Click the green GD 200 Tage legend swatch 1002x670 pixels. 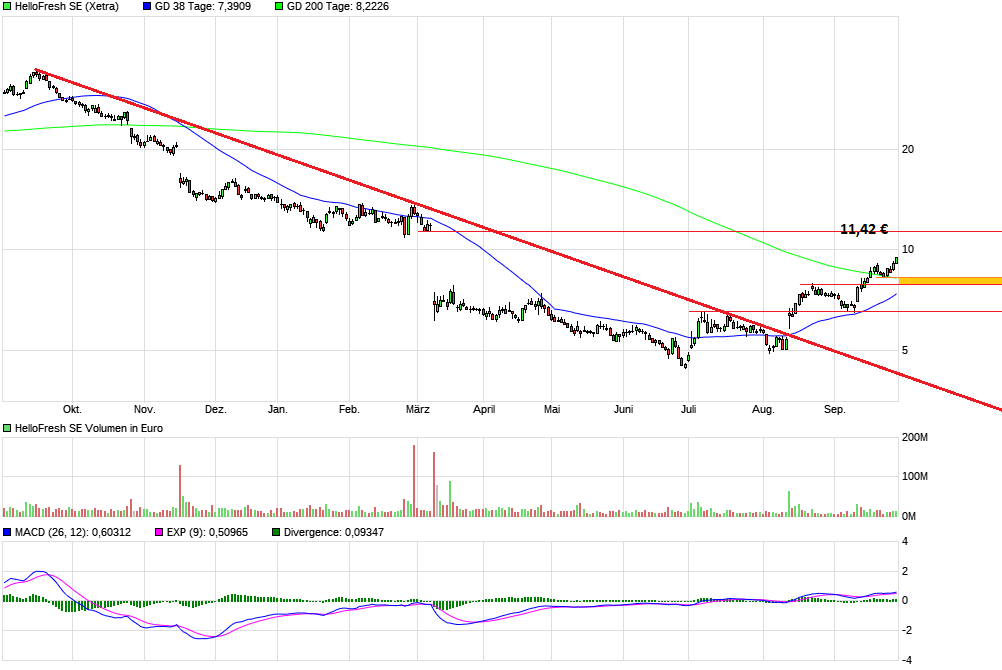tap(279, 6)
